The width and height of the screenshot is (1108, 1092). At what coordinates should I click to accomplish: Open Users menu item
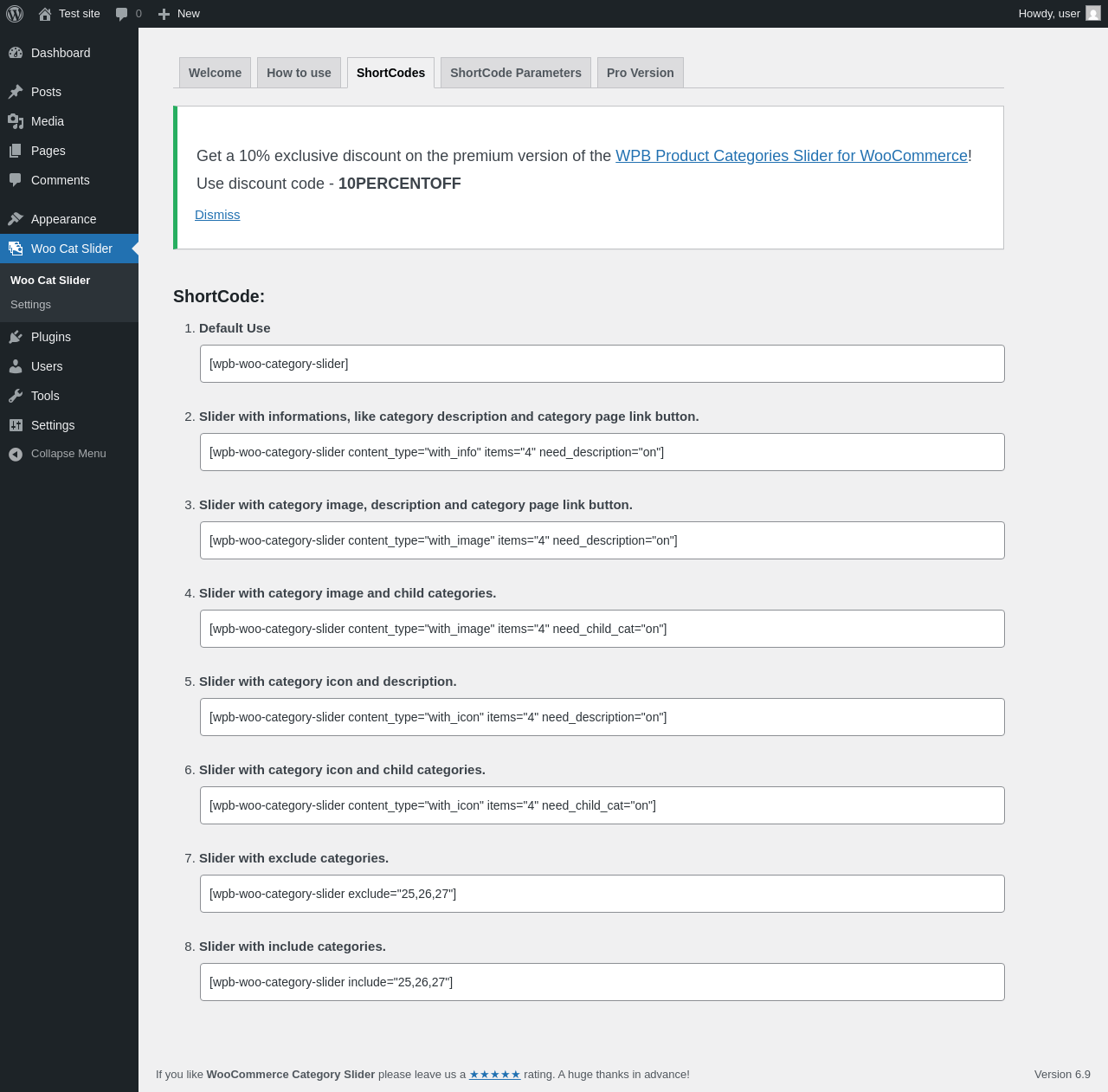69,366
